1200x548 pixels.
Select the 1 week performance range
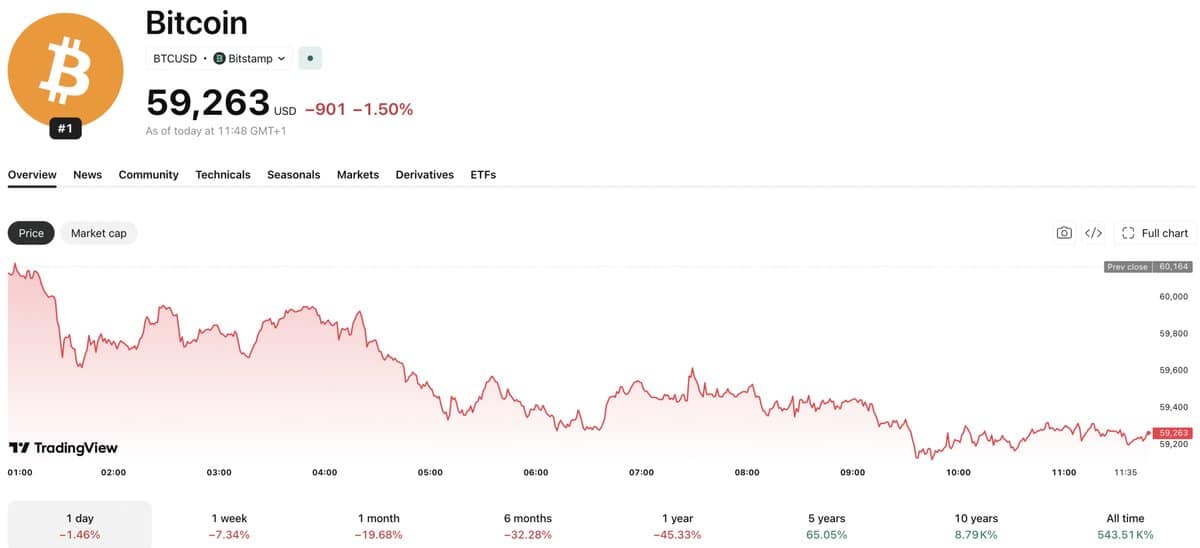[229, 526]
